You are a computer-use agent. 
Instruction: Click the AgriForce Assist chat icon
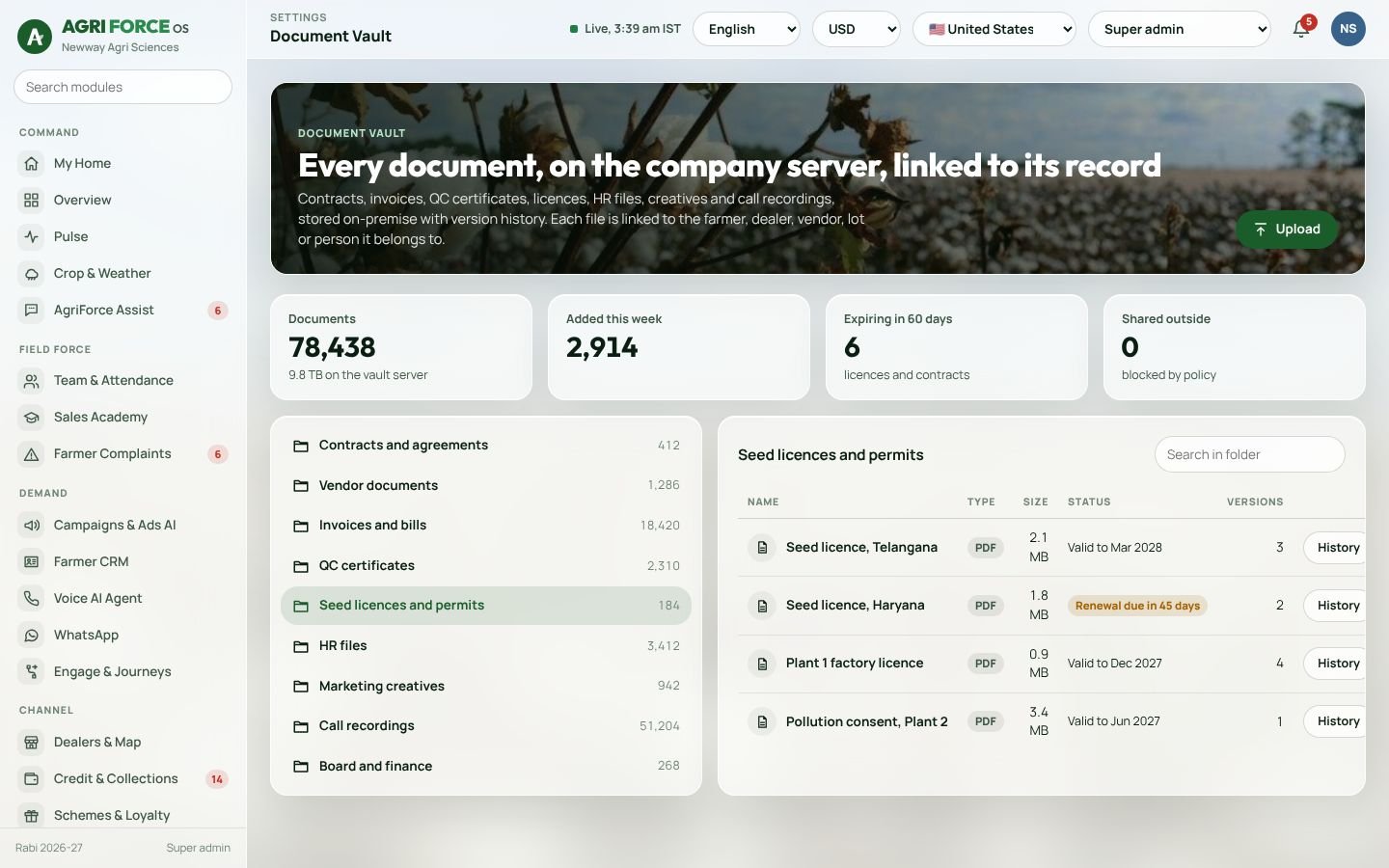(x=32, y=310)
